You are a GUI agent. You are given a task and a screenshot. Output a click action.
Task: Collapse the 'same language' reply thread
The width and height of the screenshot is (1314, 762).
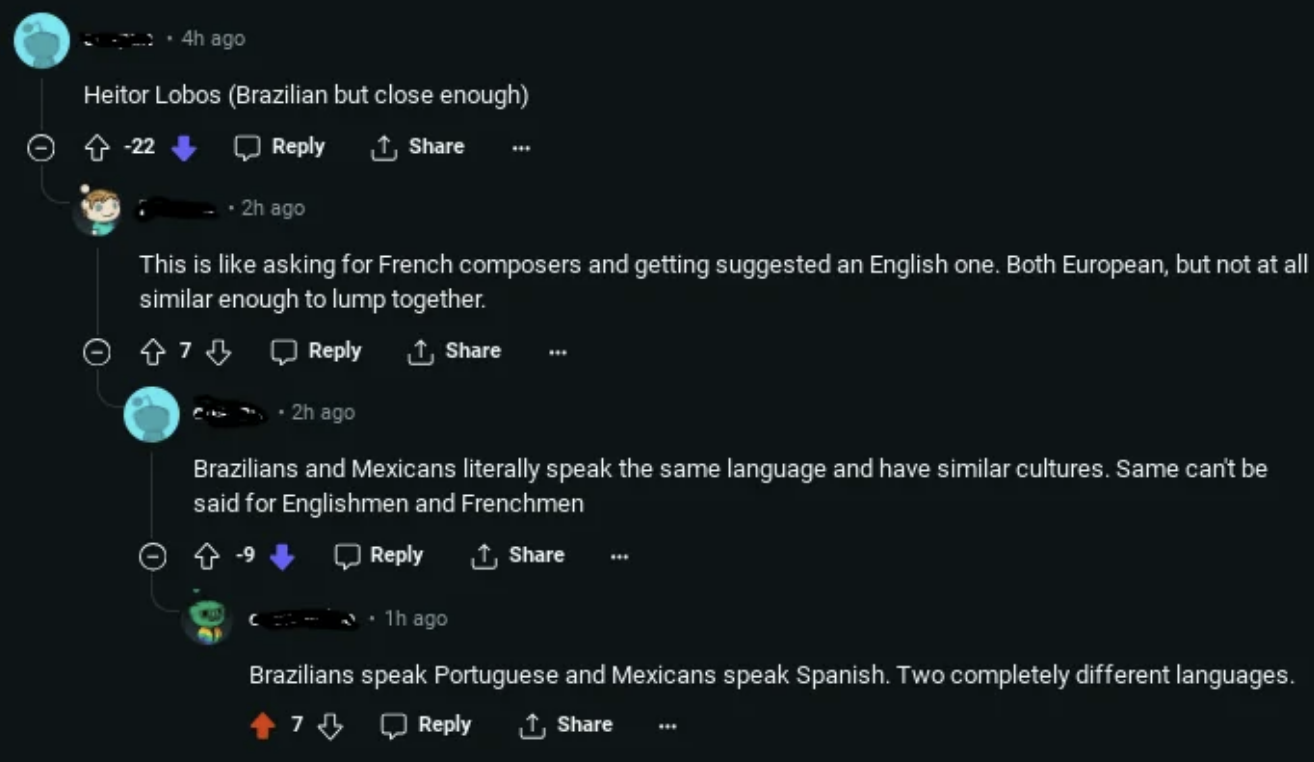point(152,556)
